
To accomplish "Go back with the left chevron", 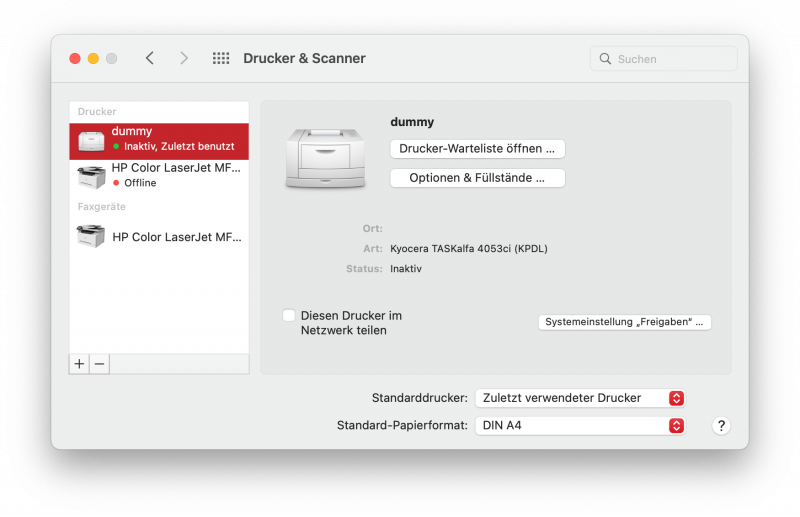I will (x=149, y=58).
